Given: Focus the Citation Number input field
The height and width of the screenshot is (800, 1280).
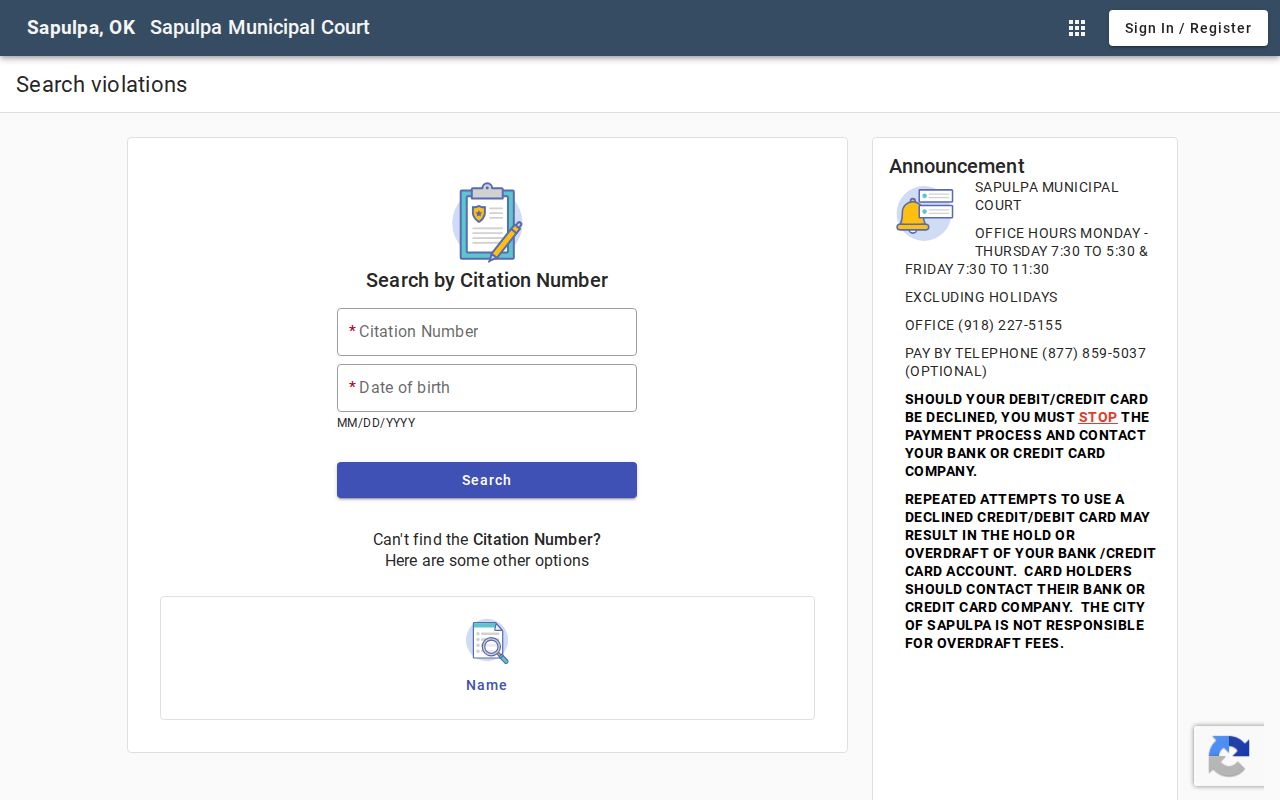Looking at the screenshot, I should tap(487, 332).
